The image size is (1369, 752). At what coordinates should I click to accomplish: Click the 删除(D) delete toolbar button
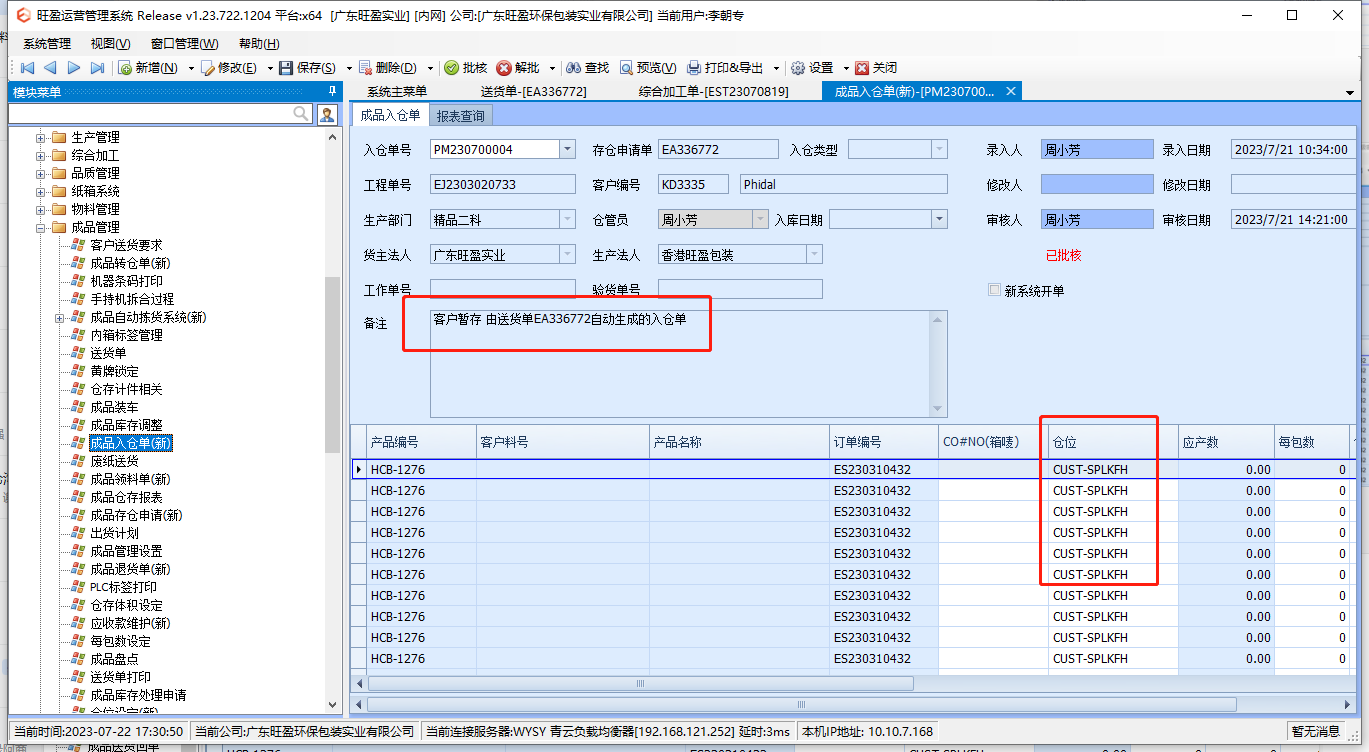[387, 68]
